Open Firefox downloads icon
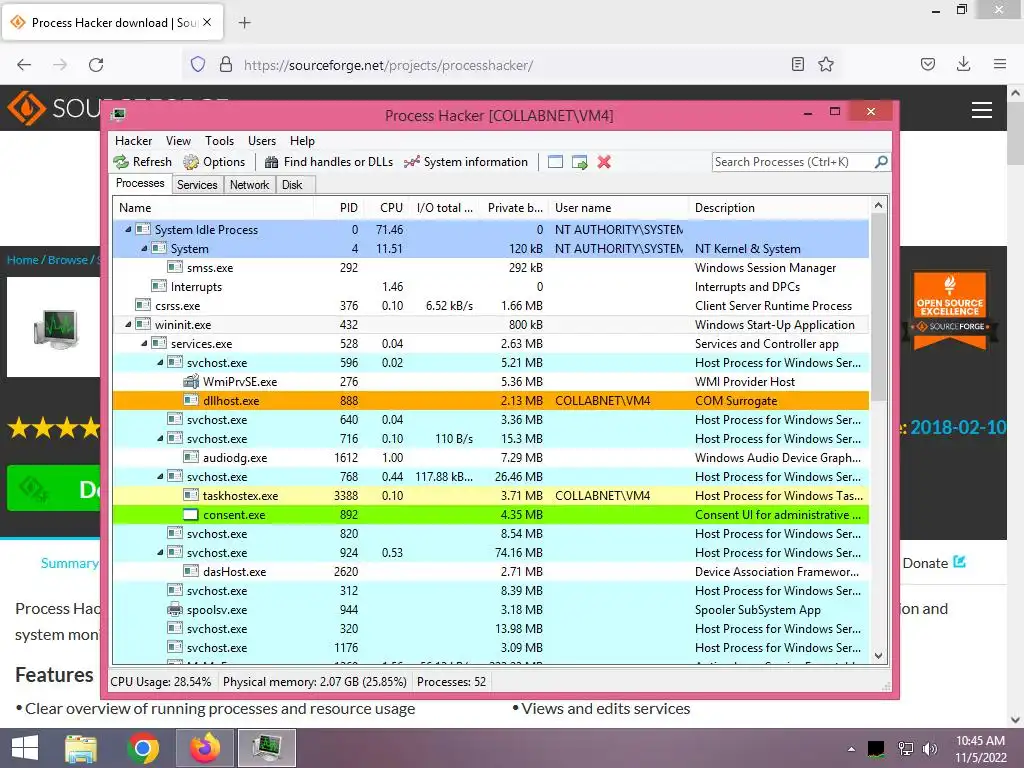This screenshot has width=1024, height=768. (x=963, y=64)
